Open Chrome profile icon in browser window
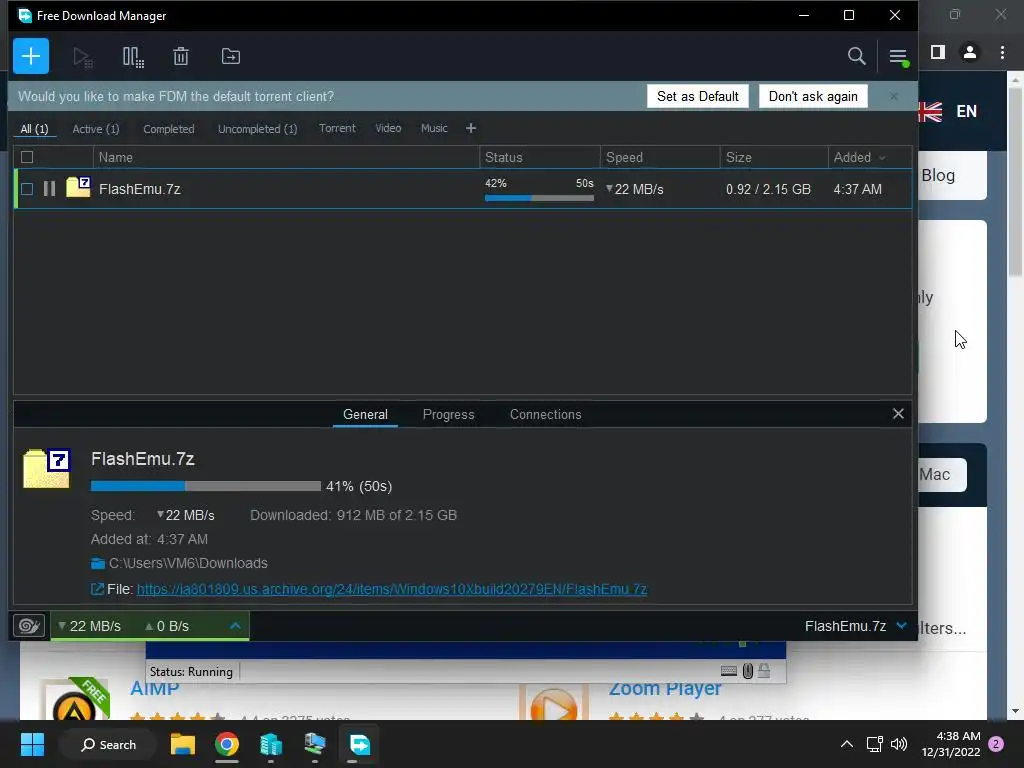 (x=970, y=52)
